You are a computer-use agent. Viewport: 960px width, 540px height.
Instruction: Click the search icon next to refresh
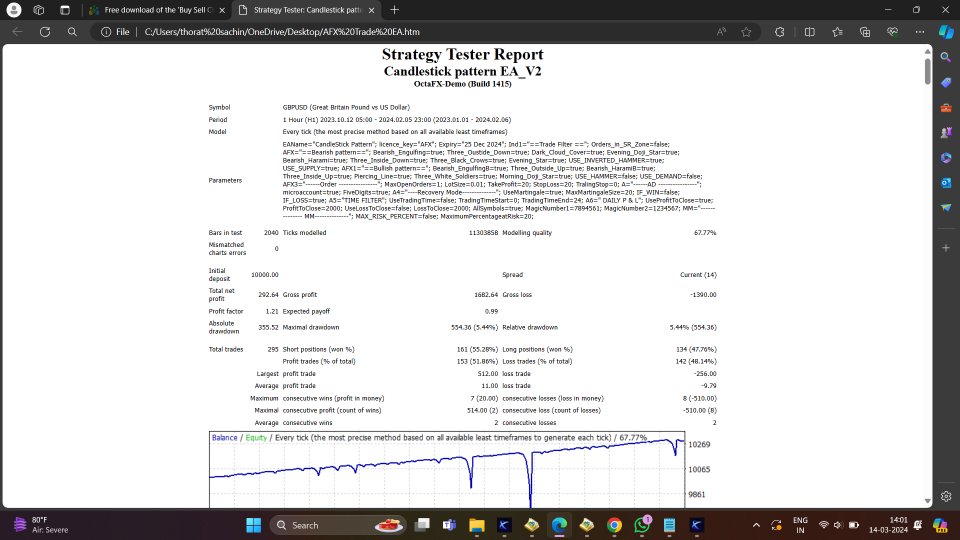click(72, 32)
